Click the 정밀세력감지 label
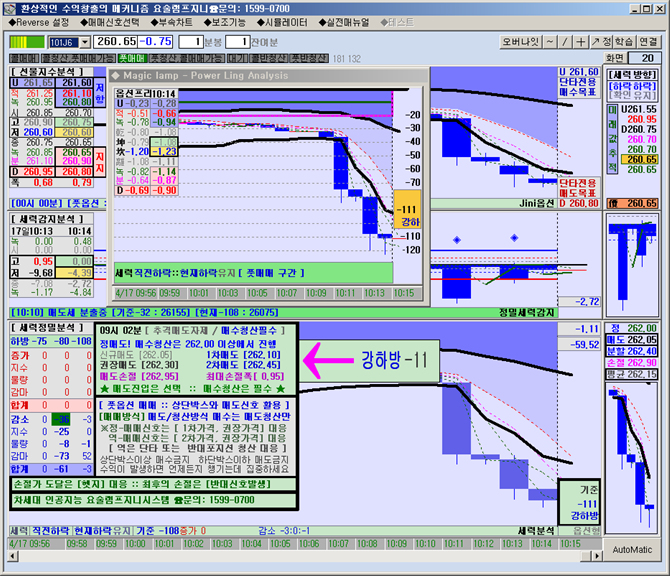Image resolution: width=670 pixels, height=576 pixels. click(x=526, y=313)
